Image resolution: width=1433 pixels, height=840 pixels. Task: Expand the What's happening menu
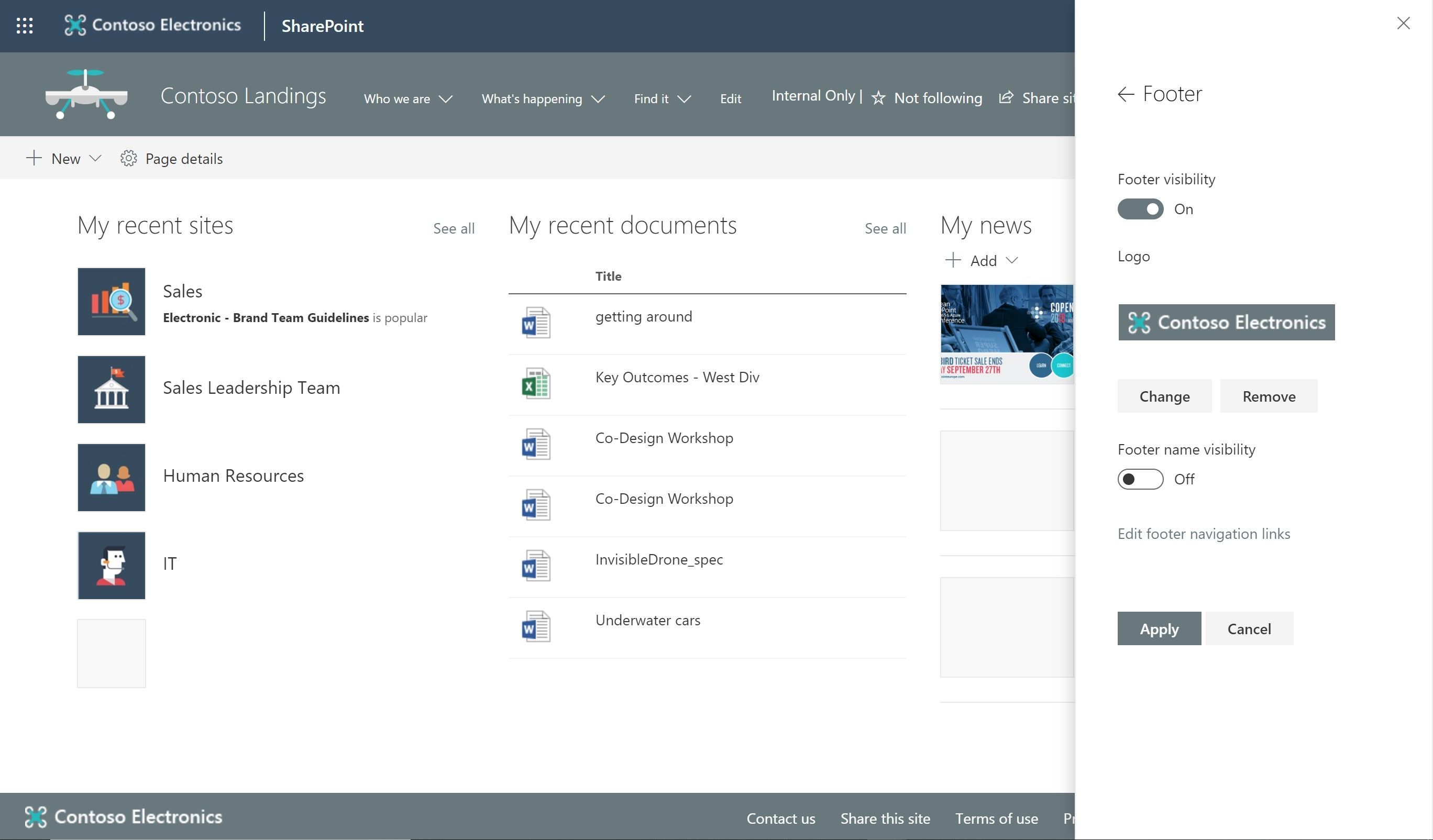[x=543, y=99]
